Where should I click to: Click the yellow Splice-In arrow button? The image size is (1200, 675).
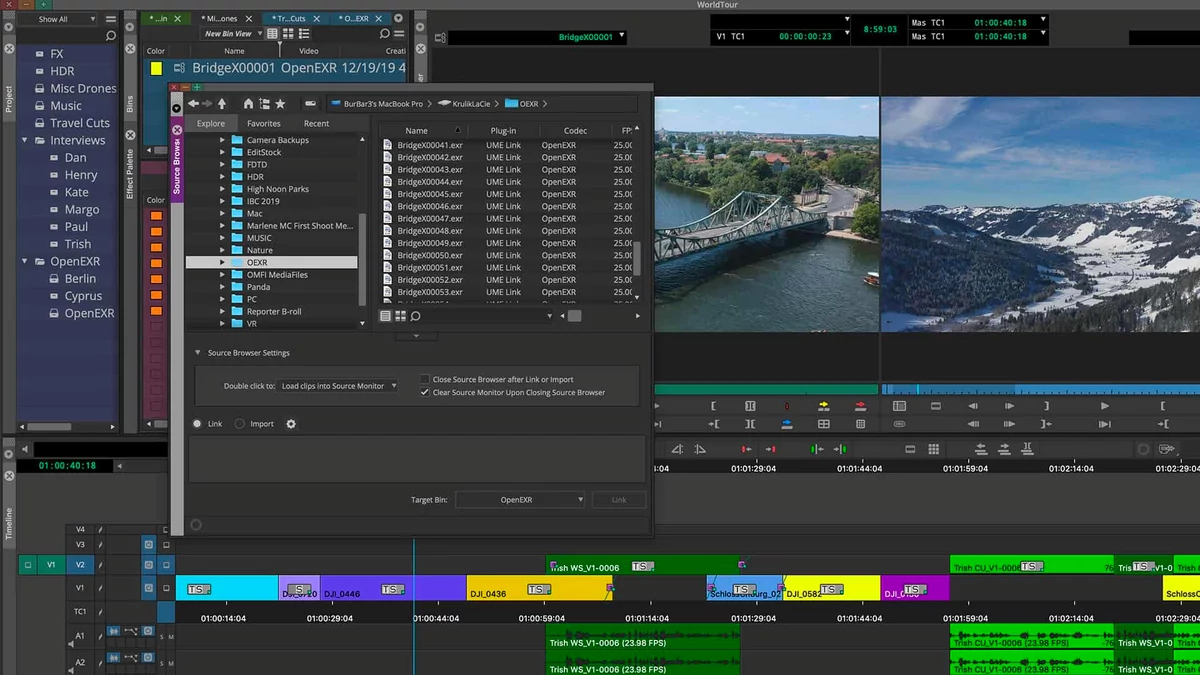pos(823,406)
